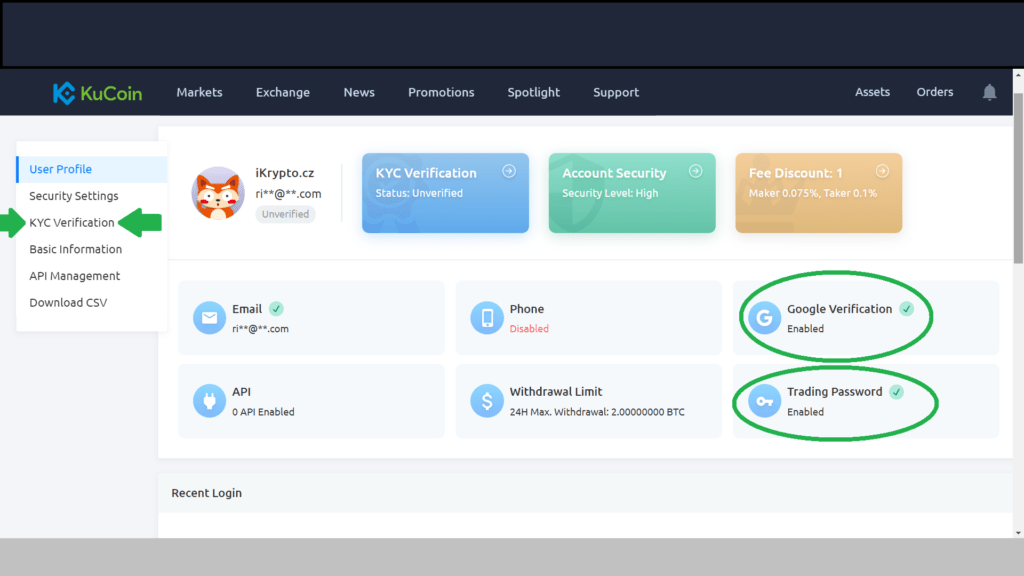Click the Unverified status badge
This screenshot has height=576, width=1024.
point(285,214)
